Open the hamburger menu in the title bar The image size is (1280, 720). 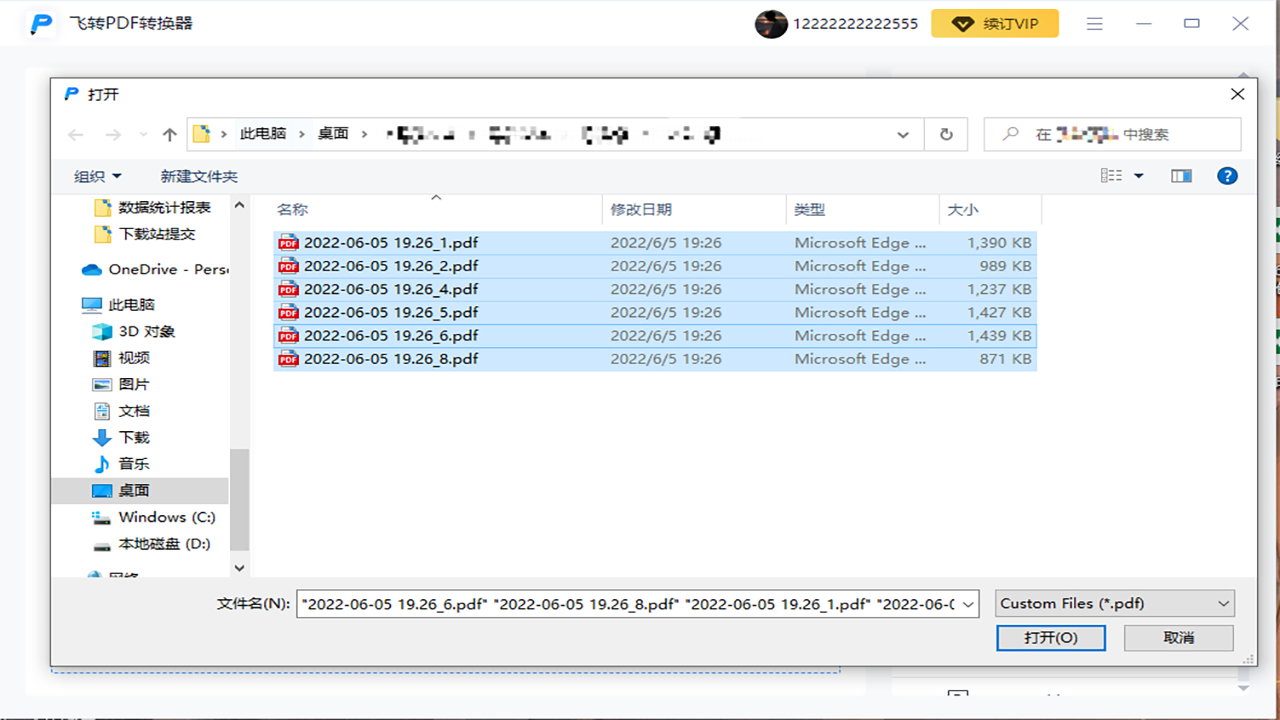1095,24
